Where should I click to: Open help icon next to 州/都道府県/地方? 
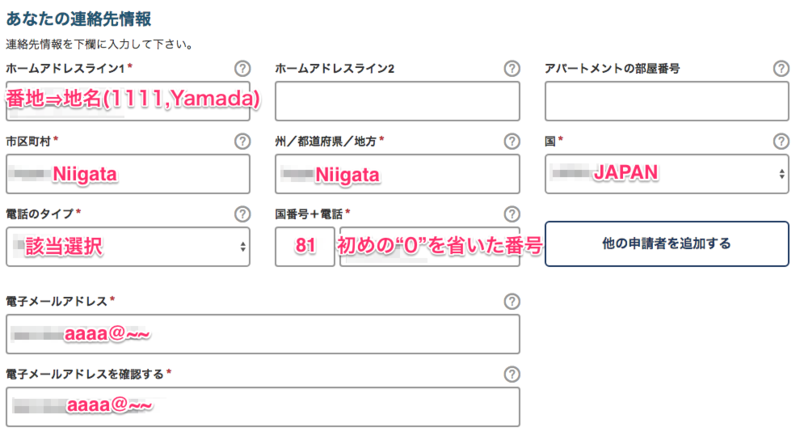click(512, 141)
